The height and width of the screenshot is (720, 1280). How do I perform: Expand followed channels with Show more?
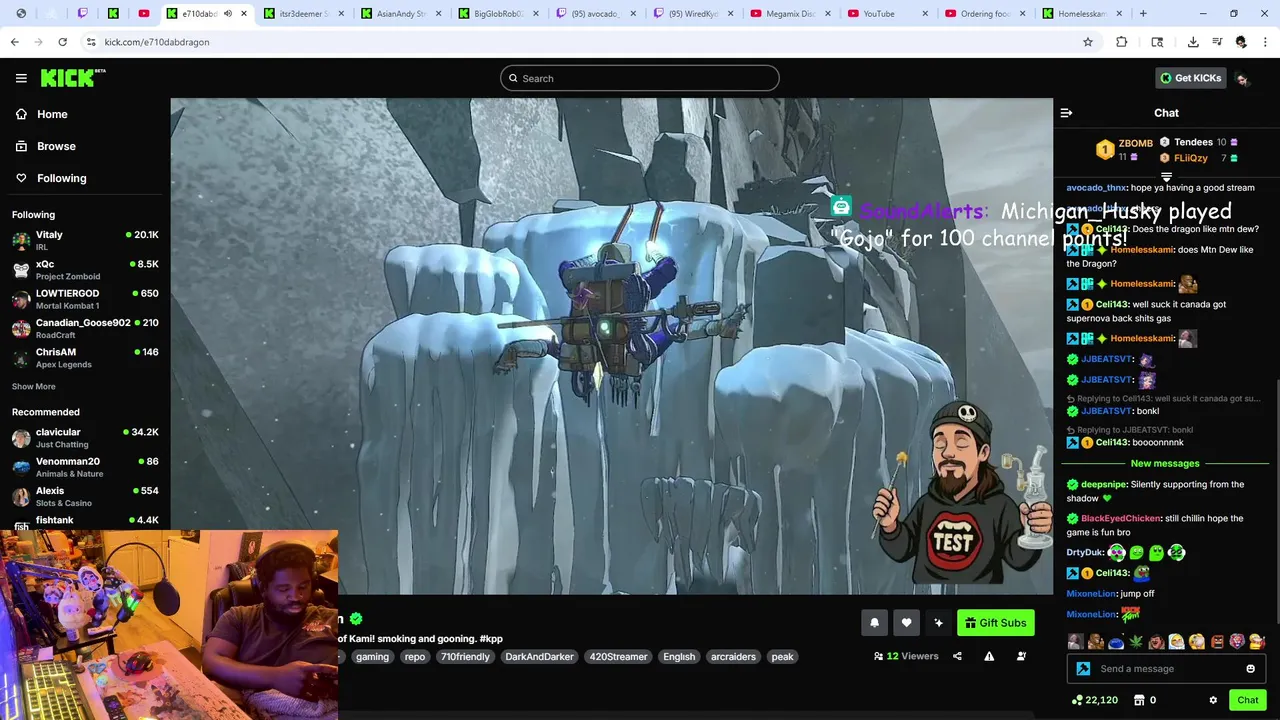pos(33,386)
